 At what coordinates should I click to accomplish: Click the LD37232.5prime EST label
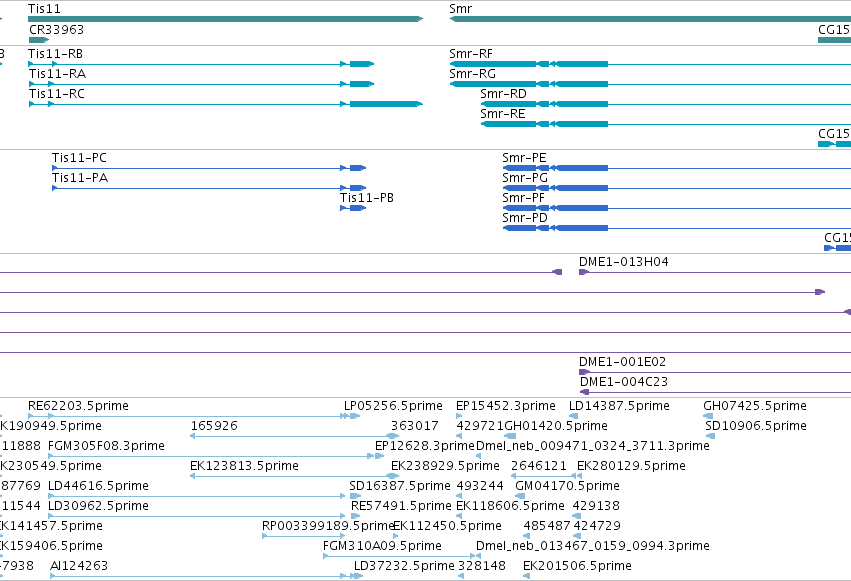(x=404, y=566)
